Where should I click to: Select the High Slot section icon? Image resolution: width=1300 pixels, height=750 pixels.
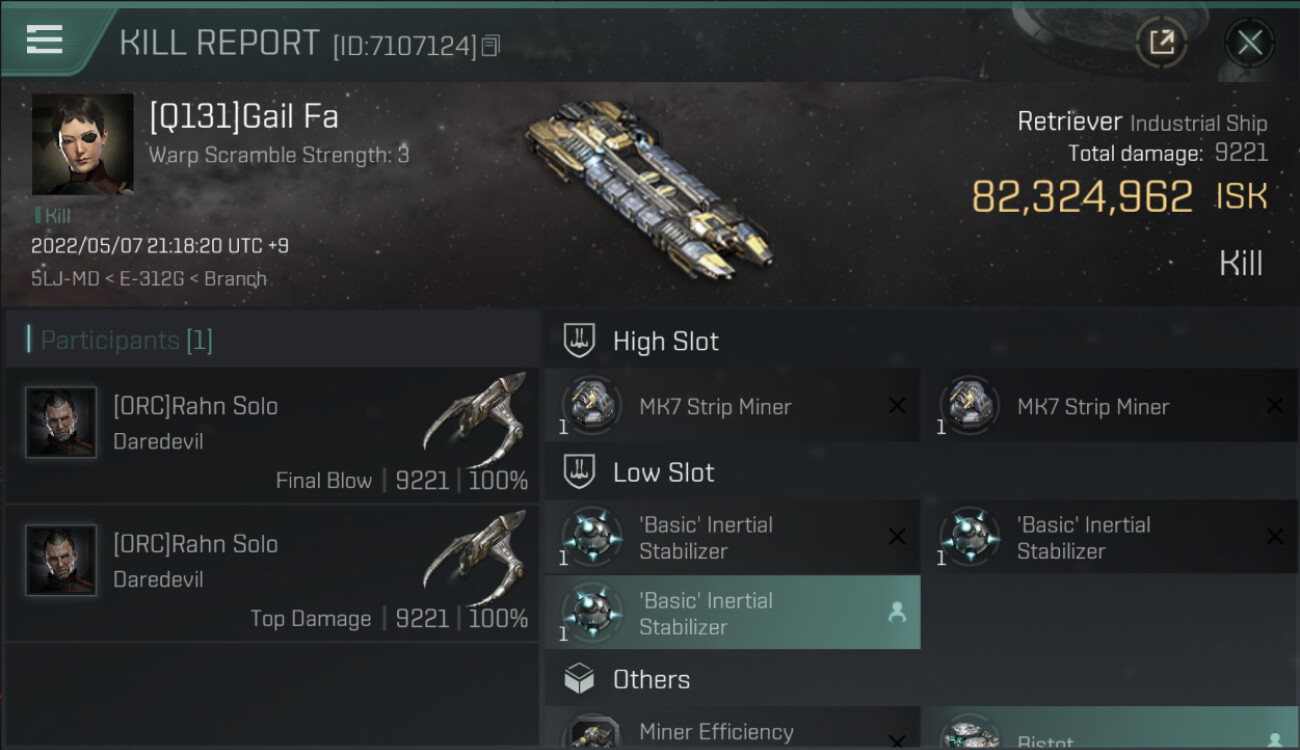coord(580,341)
